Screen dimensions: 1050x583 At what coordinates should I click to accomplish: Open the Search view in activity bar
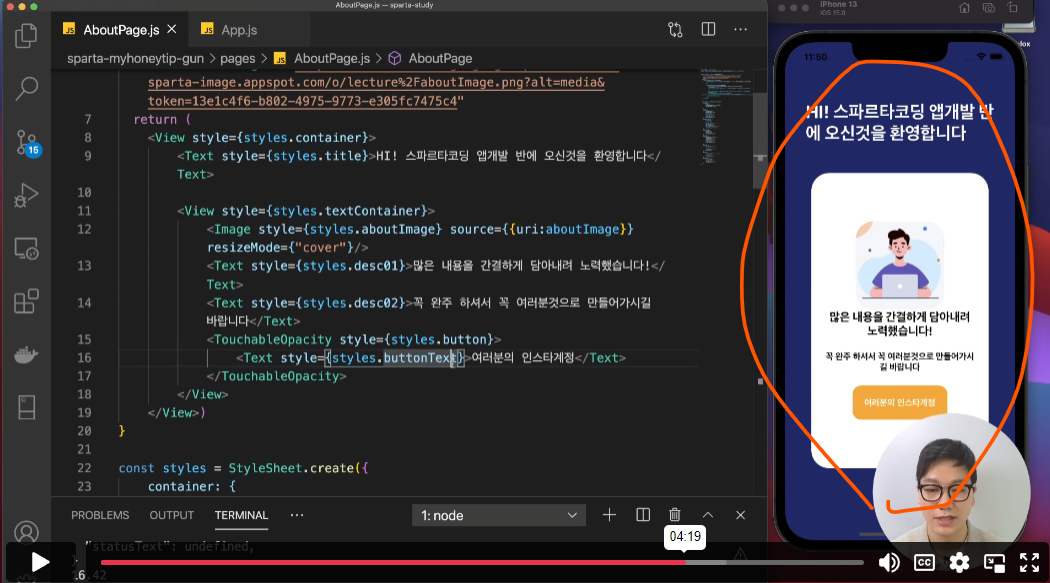click(x=26, y=88)
